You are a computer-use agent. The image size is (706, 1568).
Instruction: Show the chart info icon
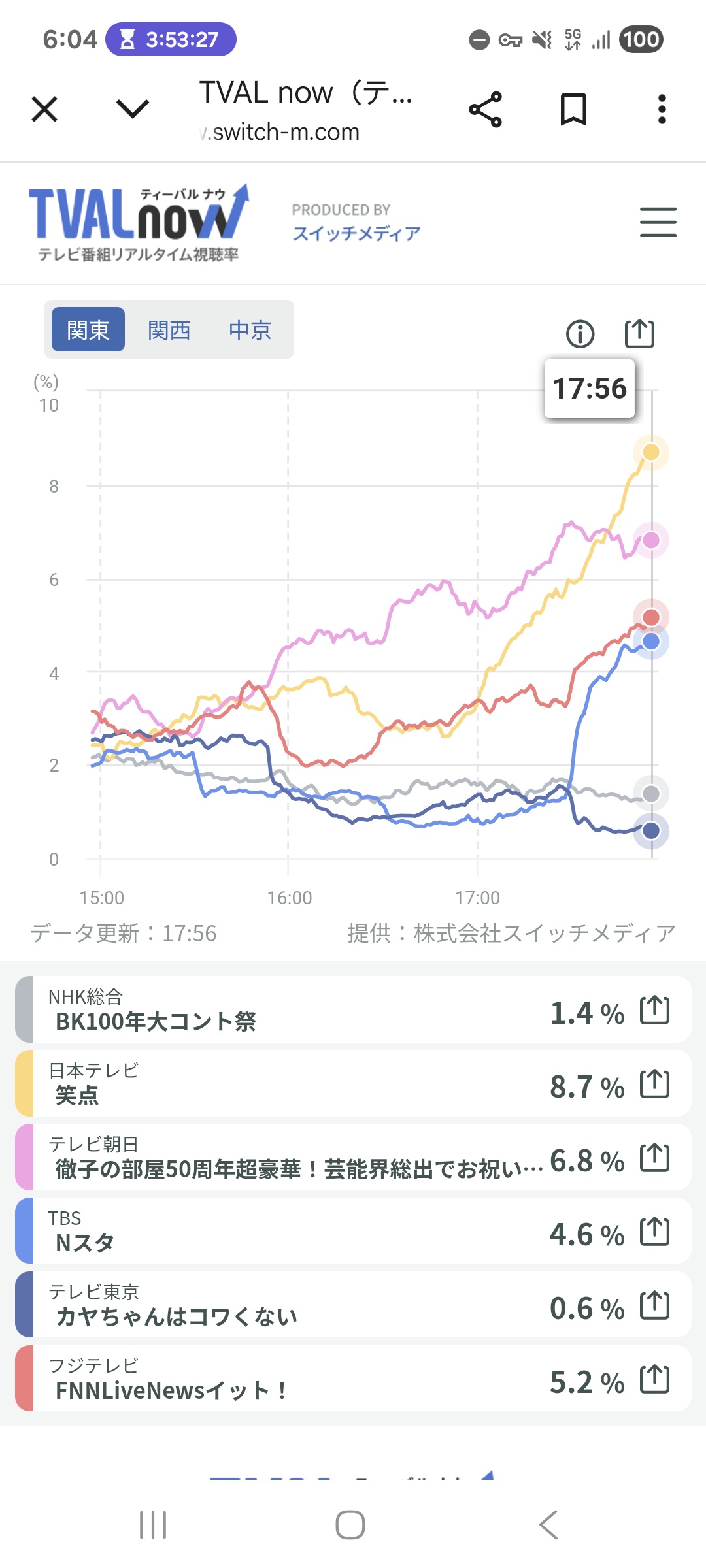click(x=580, y=334)
